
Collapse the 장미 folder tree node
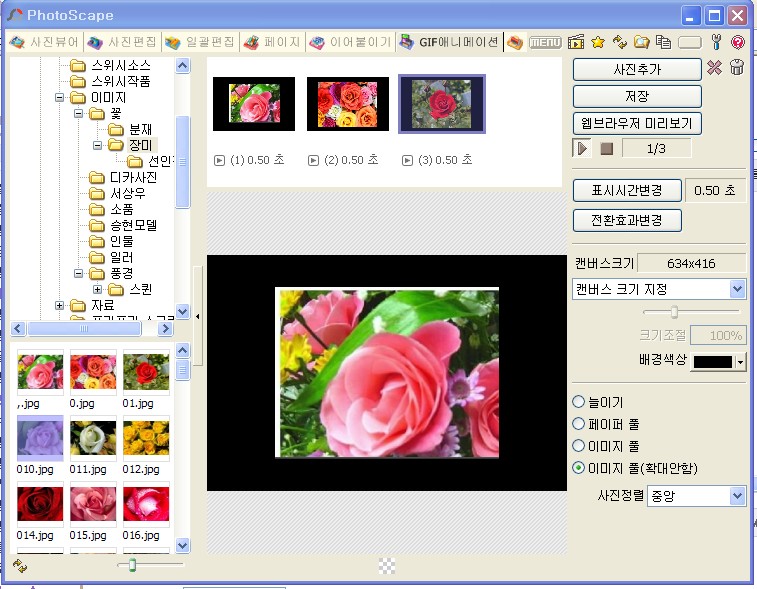pyautogui.click(x=98, y=145)
